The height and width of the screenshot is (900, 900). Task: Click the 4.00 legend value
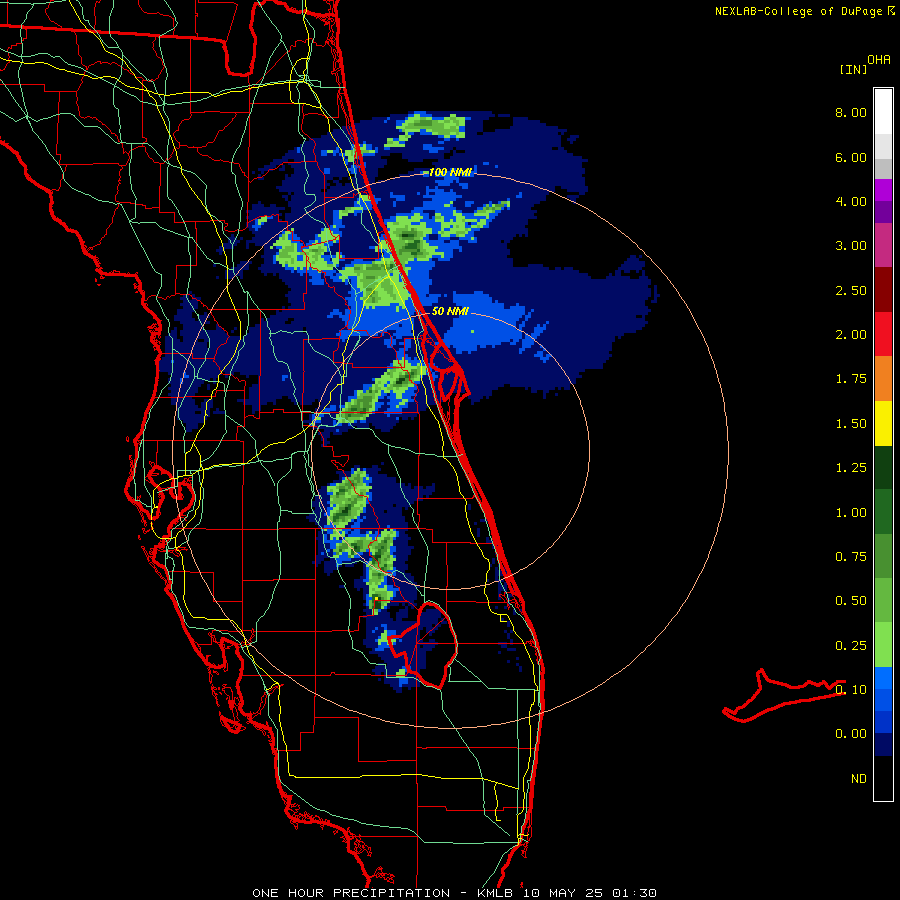click(x=851, y=201)
